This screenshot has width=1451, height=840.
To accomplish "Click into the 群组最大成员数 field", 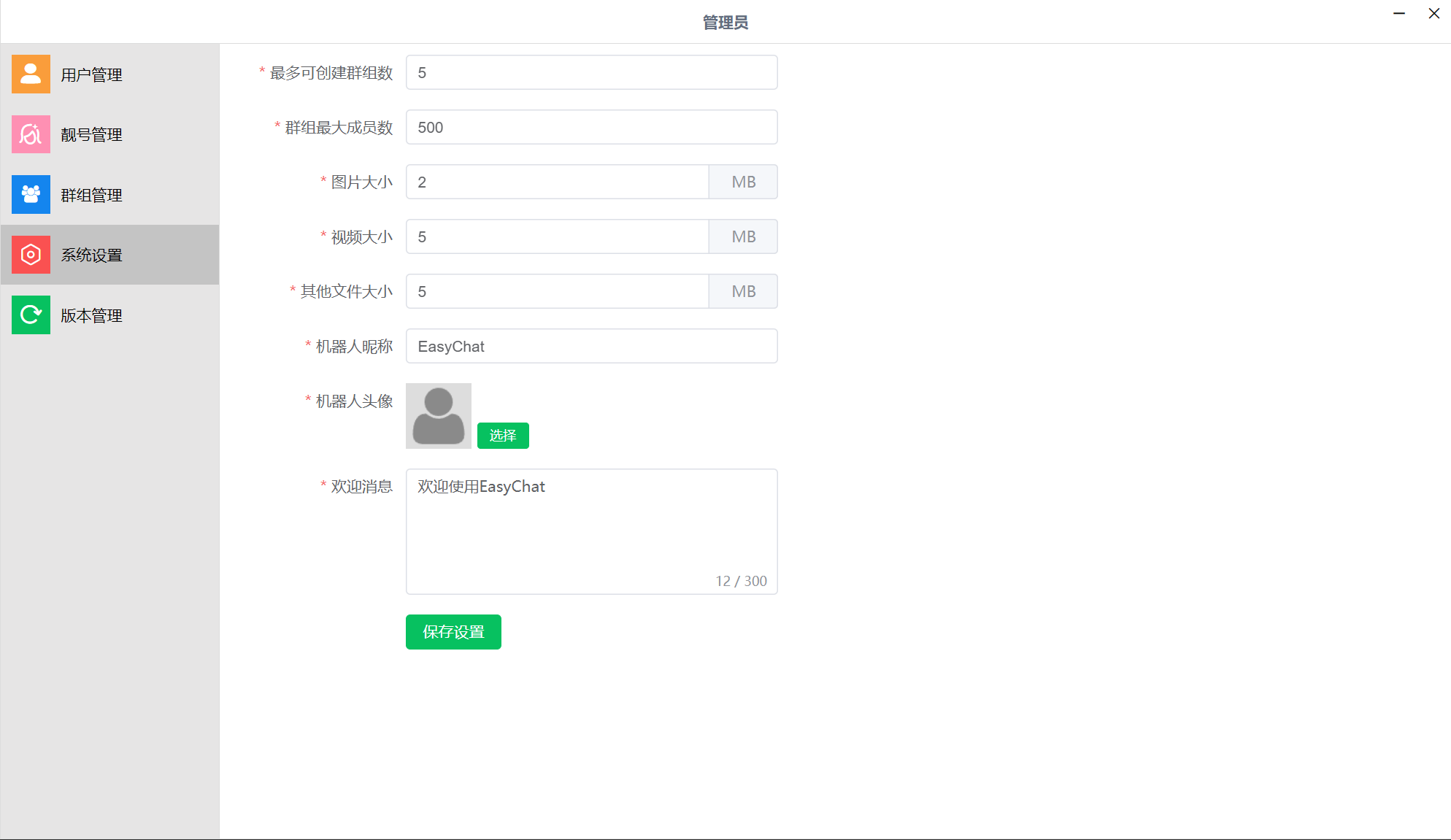I will (x=591, y=128).
